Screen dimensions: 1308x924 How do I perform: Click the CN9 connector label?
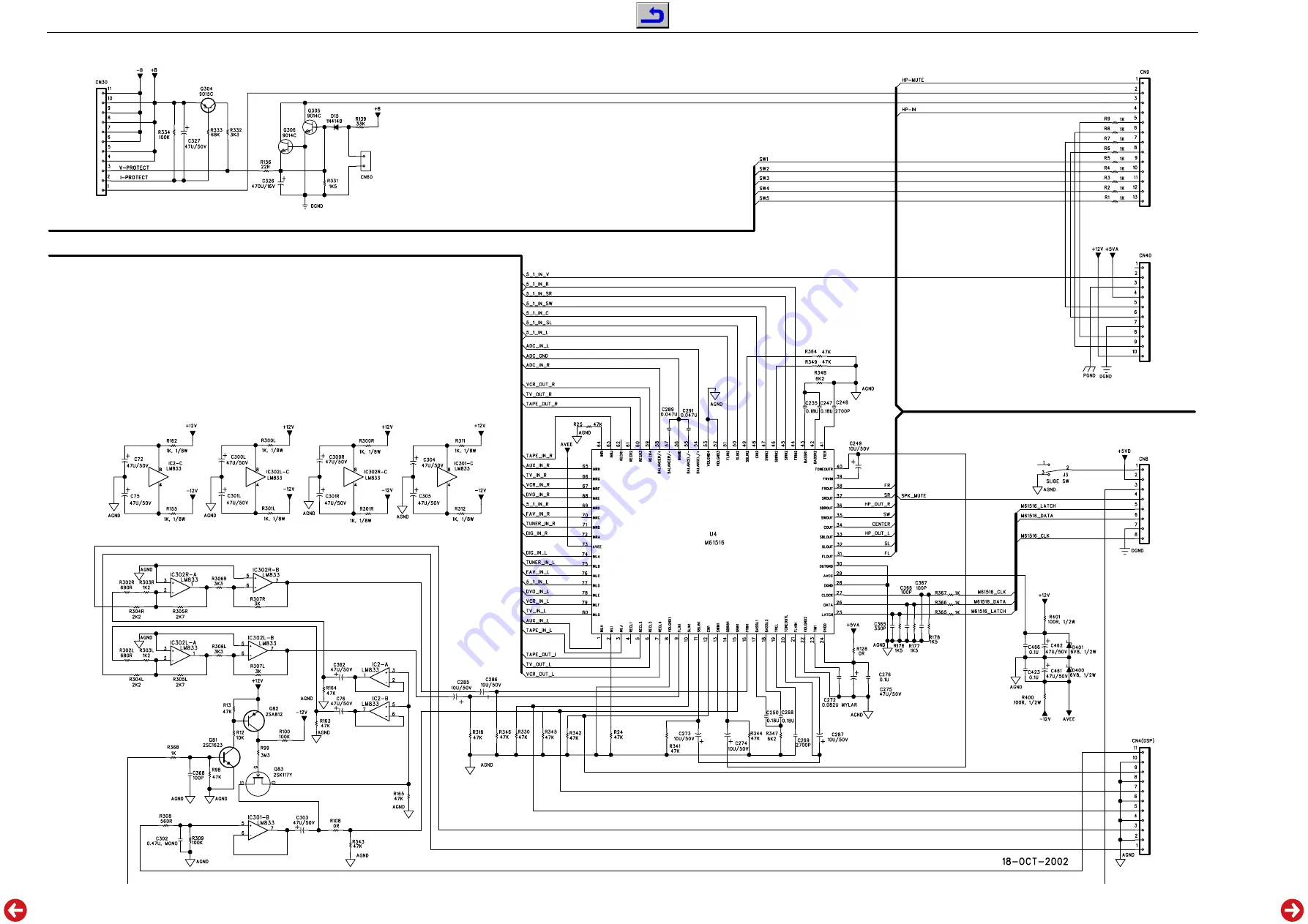click(1144, 72)
